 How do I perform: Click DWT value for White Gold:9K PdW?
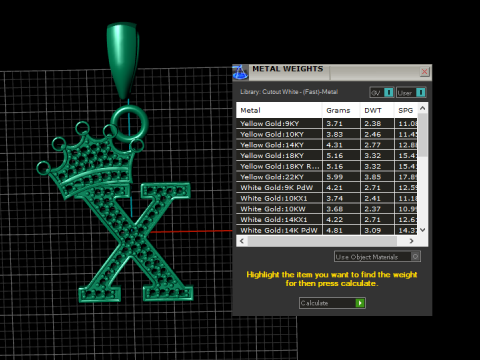click(x=372, y=188)
